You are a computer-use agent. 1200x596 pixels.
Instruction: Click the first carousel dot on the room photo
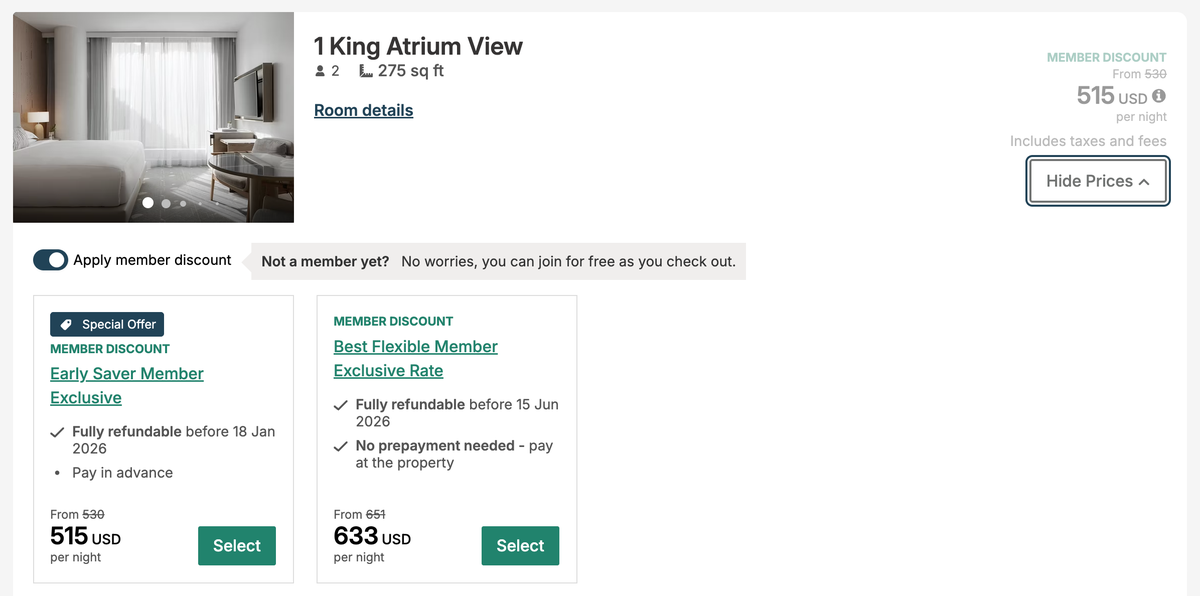point(147,203)
